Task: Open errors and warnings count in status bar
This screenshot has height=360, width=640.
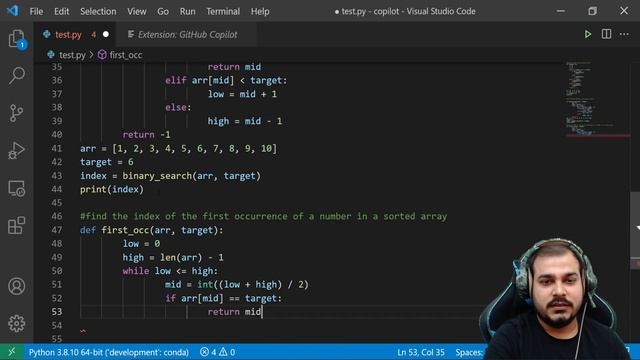Action: [x=217, y=352]
